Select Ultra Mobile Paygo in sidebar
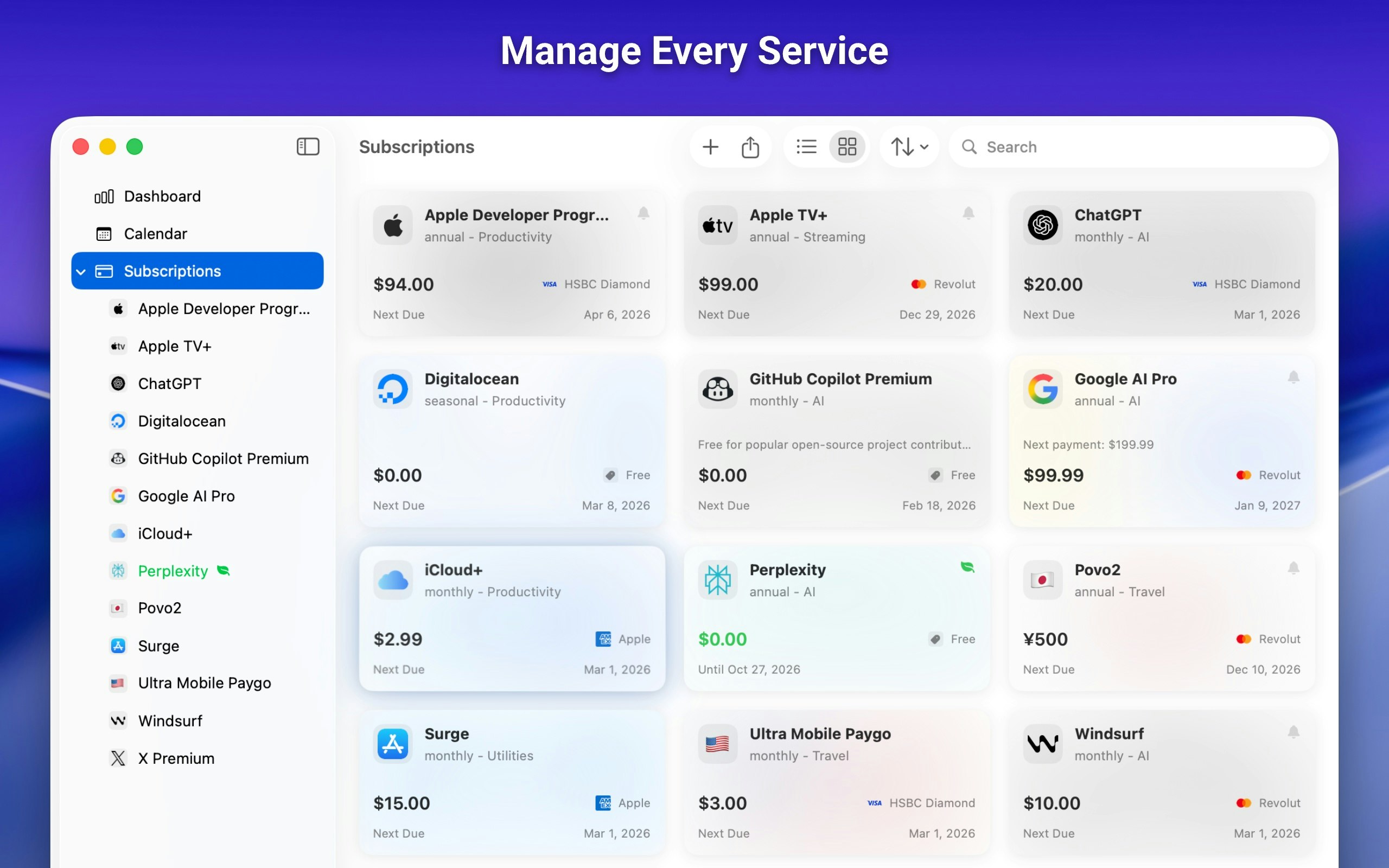 point(205,683)
